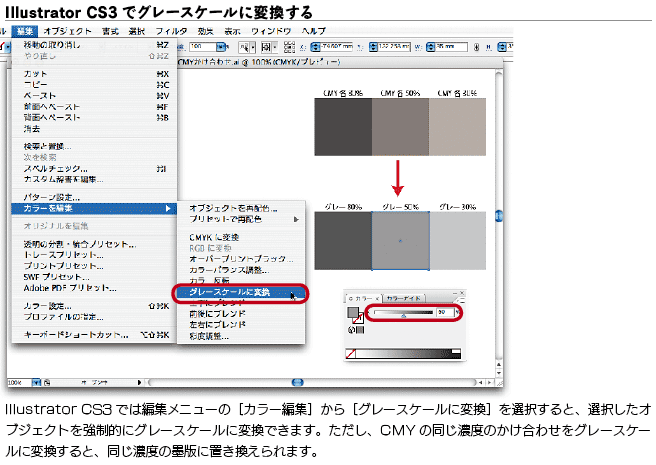Toggle the constrain width and height link icon
Screen dimensions: 656x465
477,47
